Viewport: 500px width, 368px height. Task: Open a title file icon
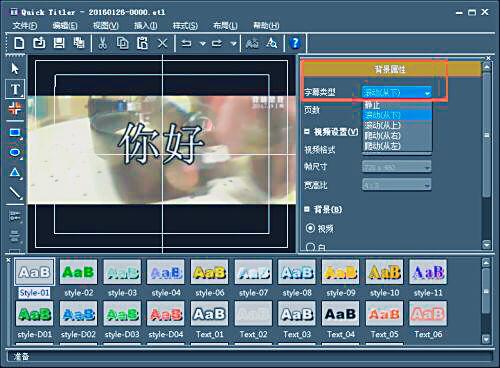(39, 43)
